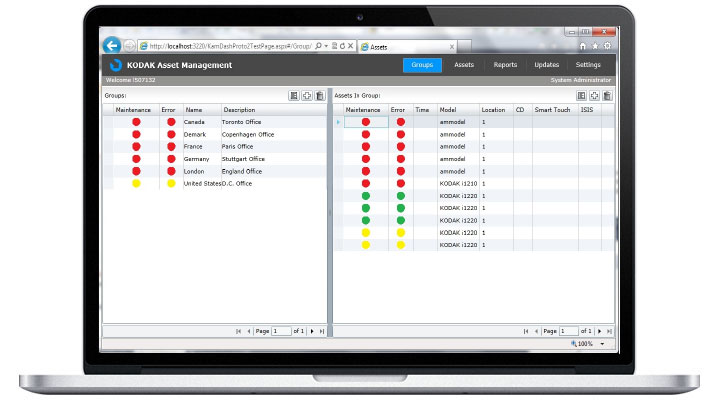Sort assets by ISIS column header

[x=590, y=110]
